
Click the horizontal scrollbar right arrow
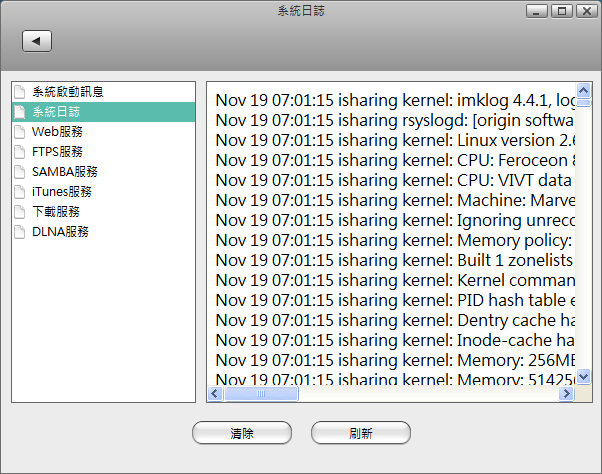click(x=567, y=394)
